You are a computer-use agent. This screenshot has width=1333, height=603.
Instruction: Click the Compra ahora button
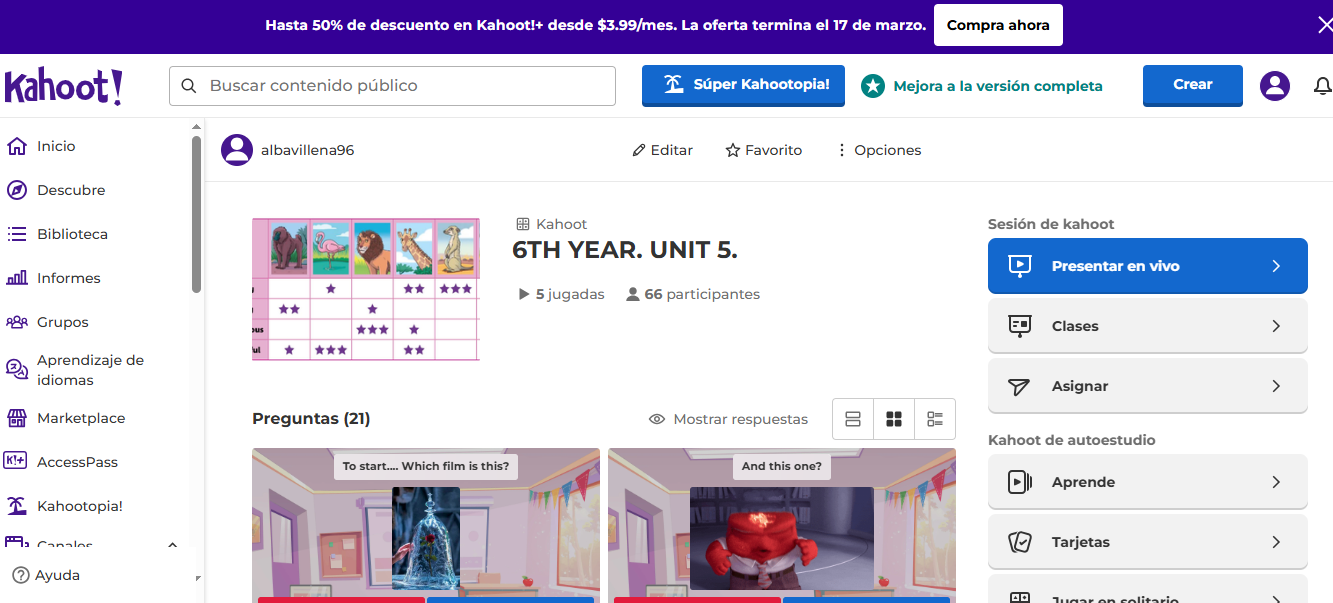pos(997,25)
